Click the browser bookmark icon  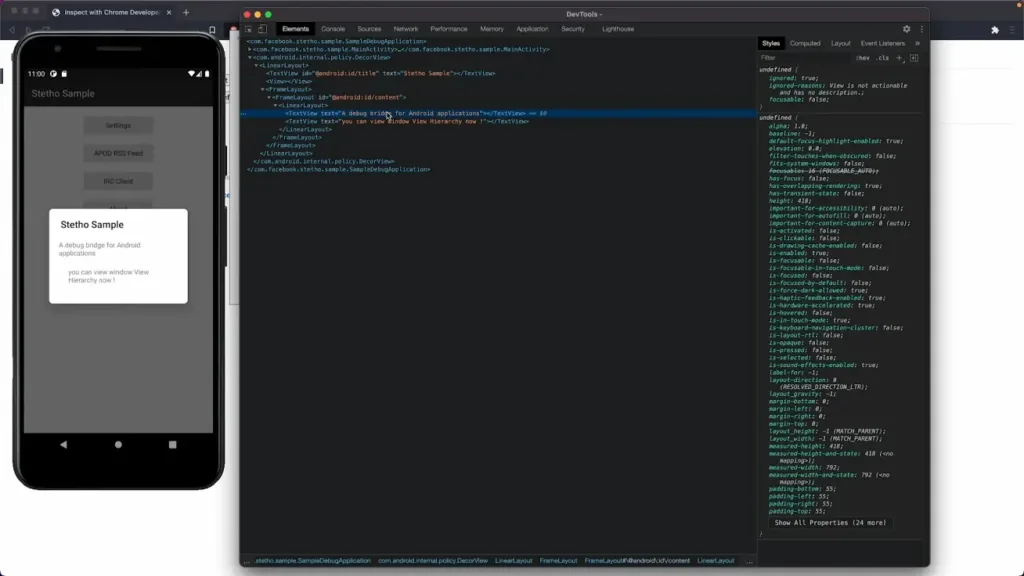click(212, 29)
